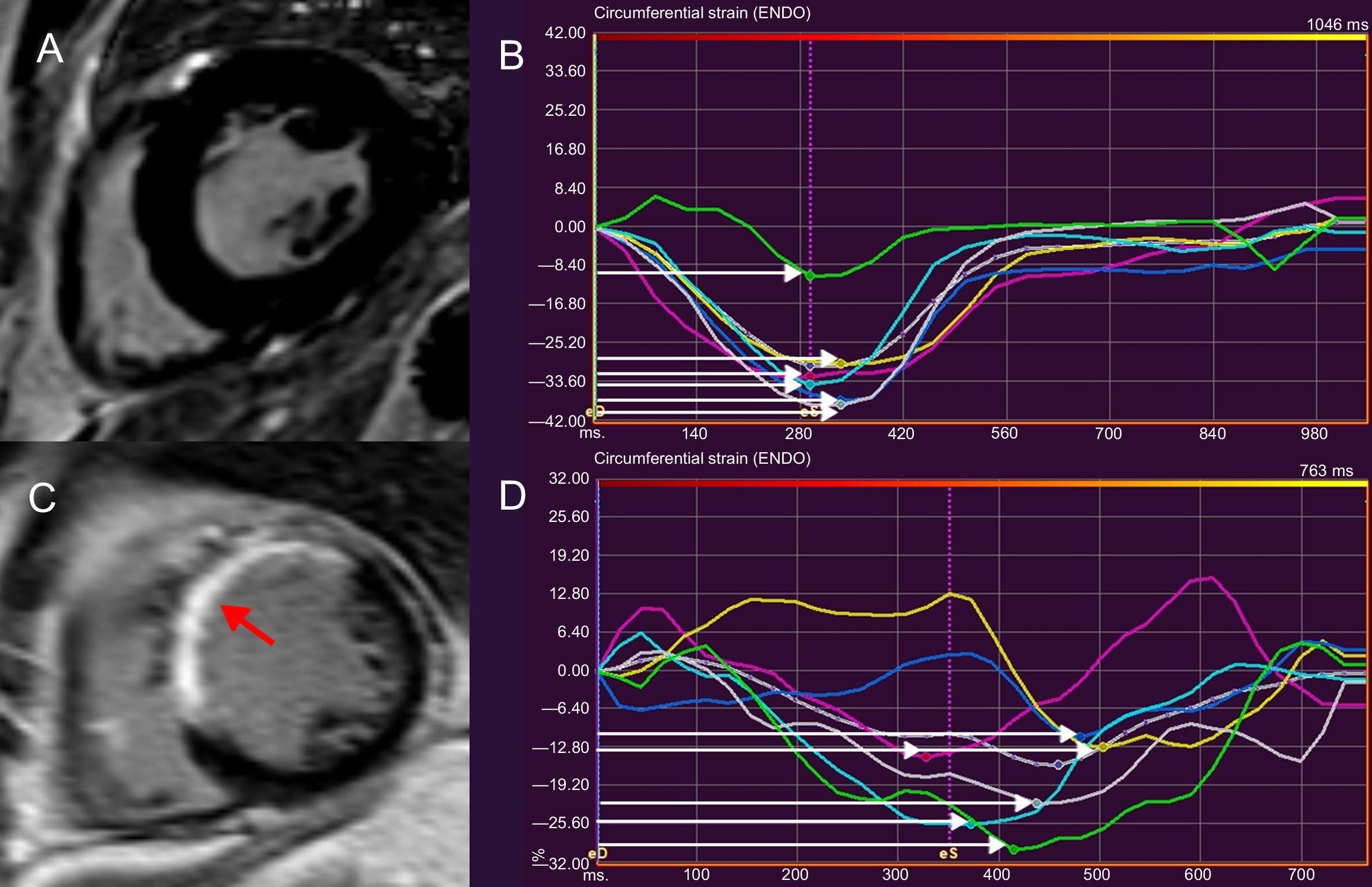This screenshot has height=887, width=1372.
Task: Click the eD end-diastole label in chart B
Action: 595,412
